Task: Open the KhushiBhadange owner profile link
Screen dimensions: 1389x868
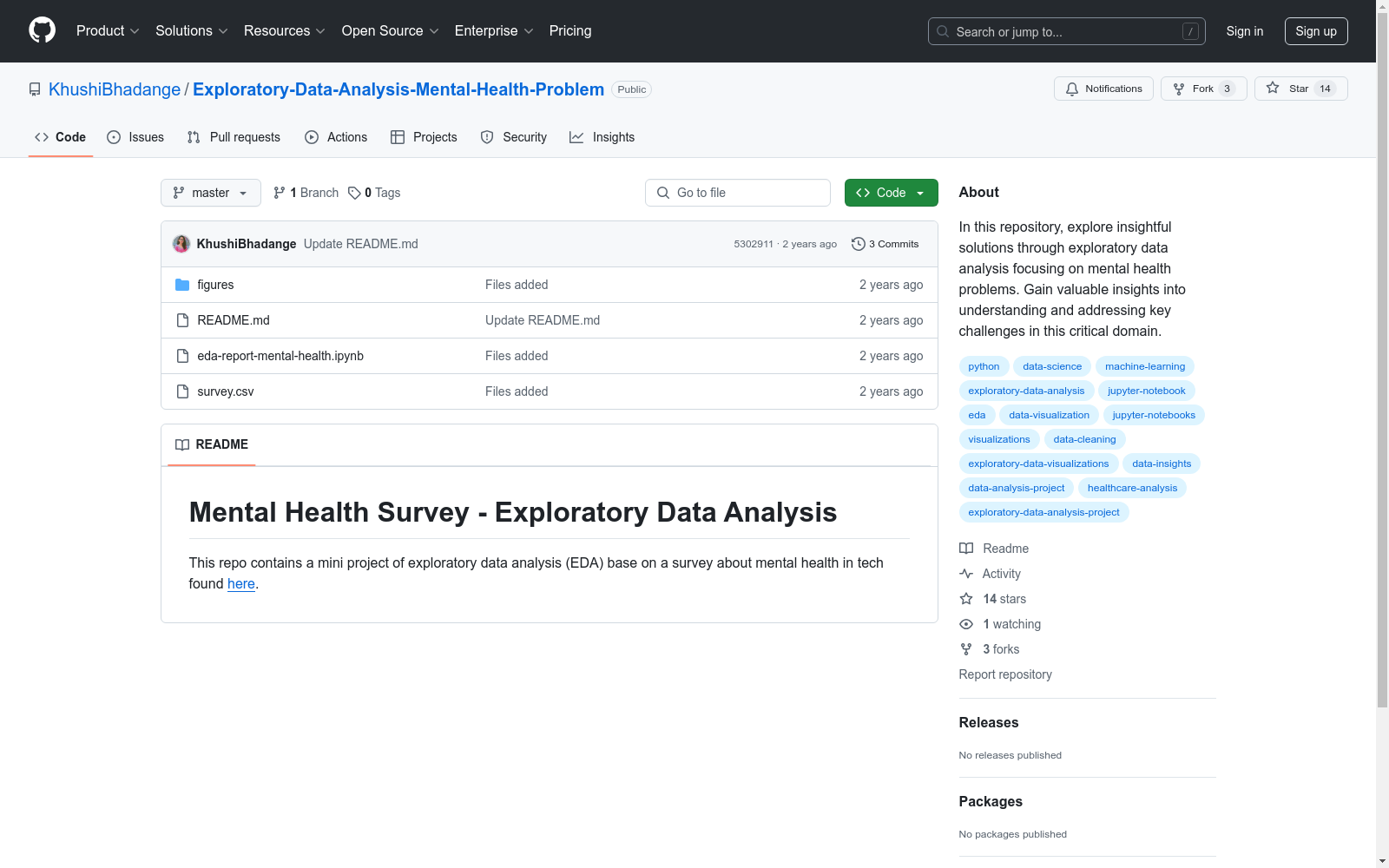Action: 115,89
